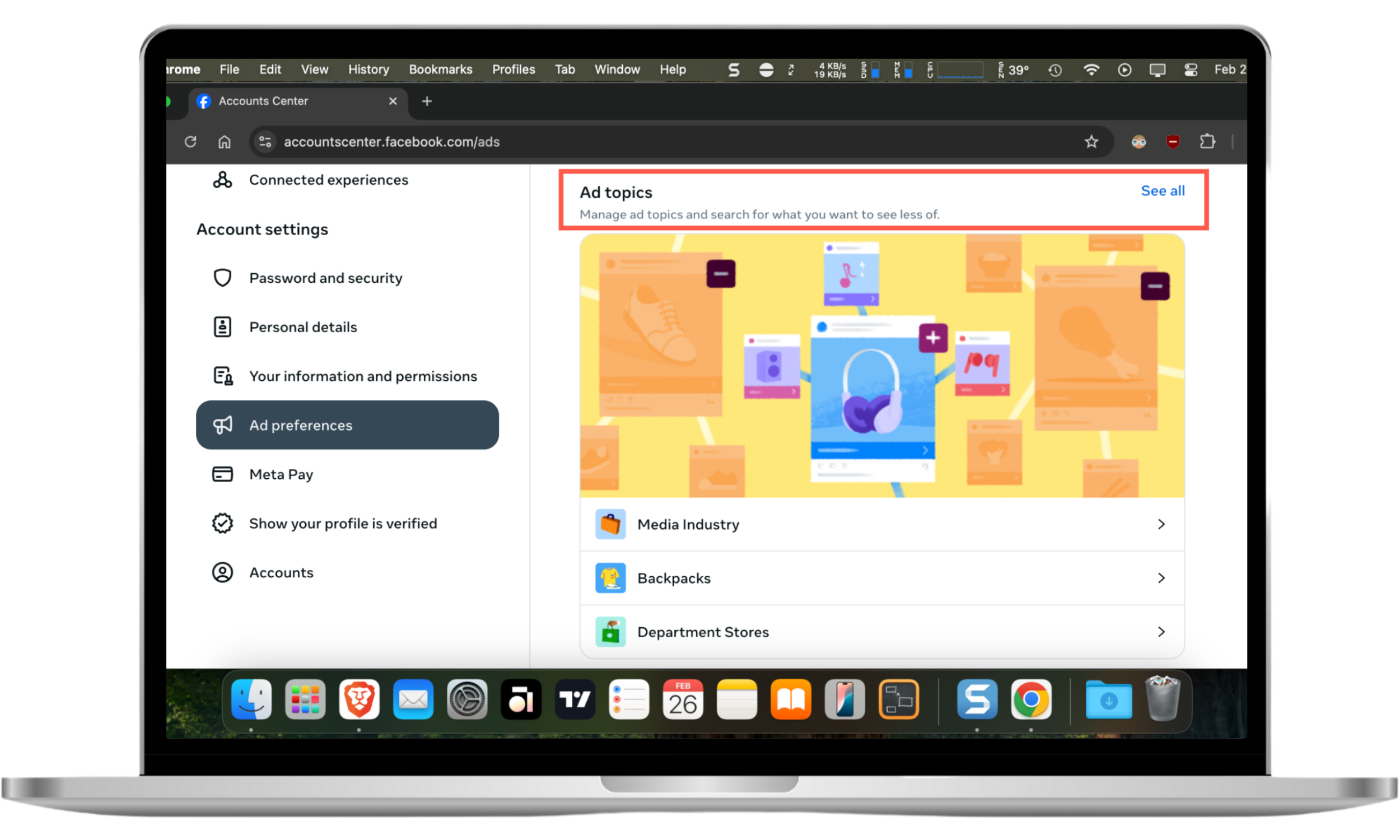Open the Bookmarks menu
Viewport: 1400px width, 840px height.
[440, 69]
